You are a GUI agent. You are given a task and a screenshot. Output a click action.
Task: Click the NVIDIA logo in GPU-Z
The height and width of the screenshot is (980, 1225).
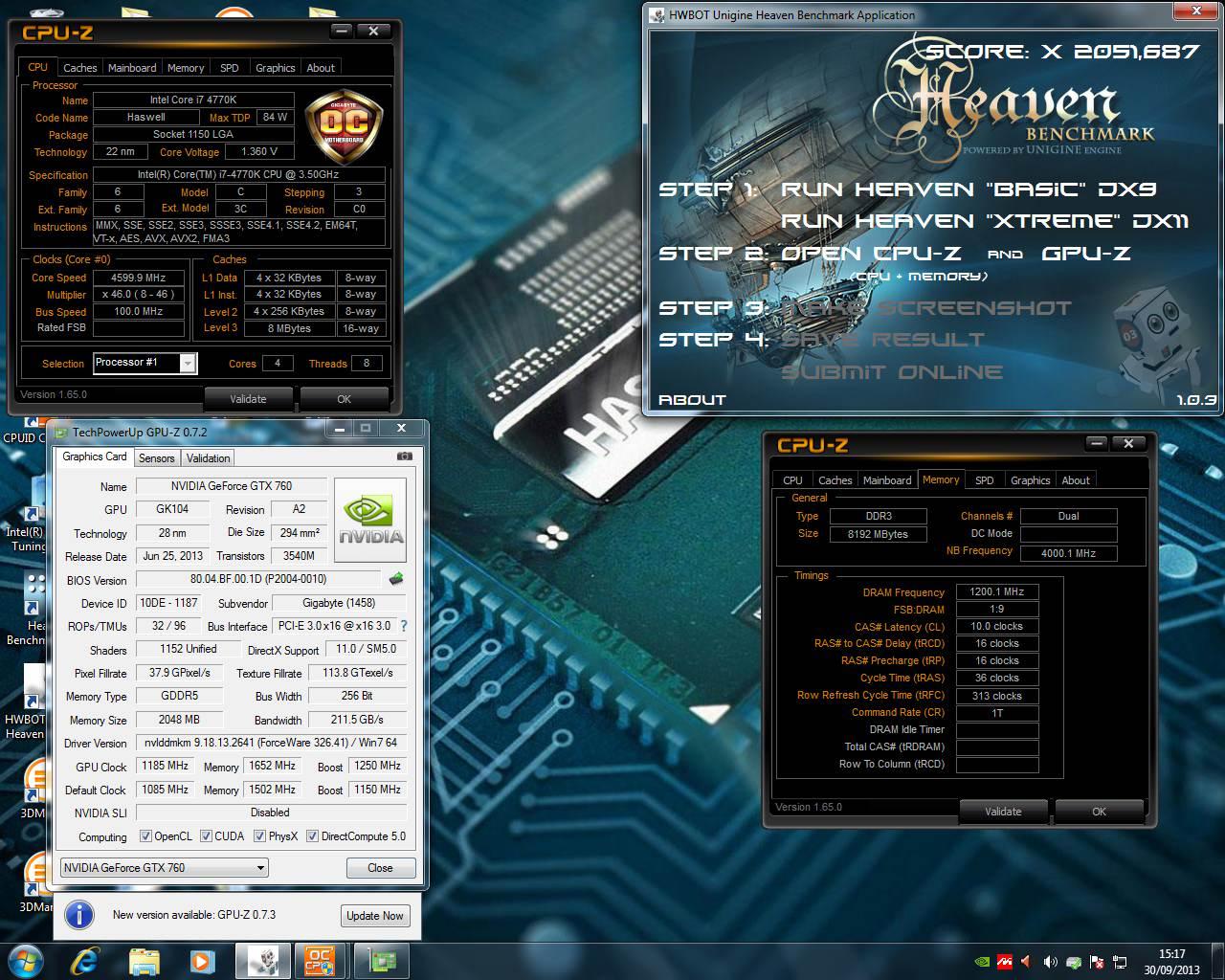370,521
